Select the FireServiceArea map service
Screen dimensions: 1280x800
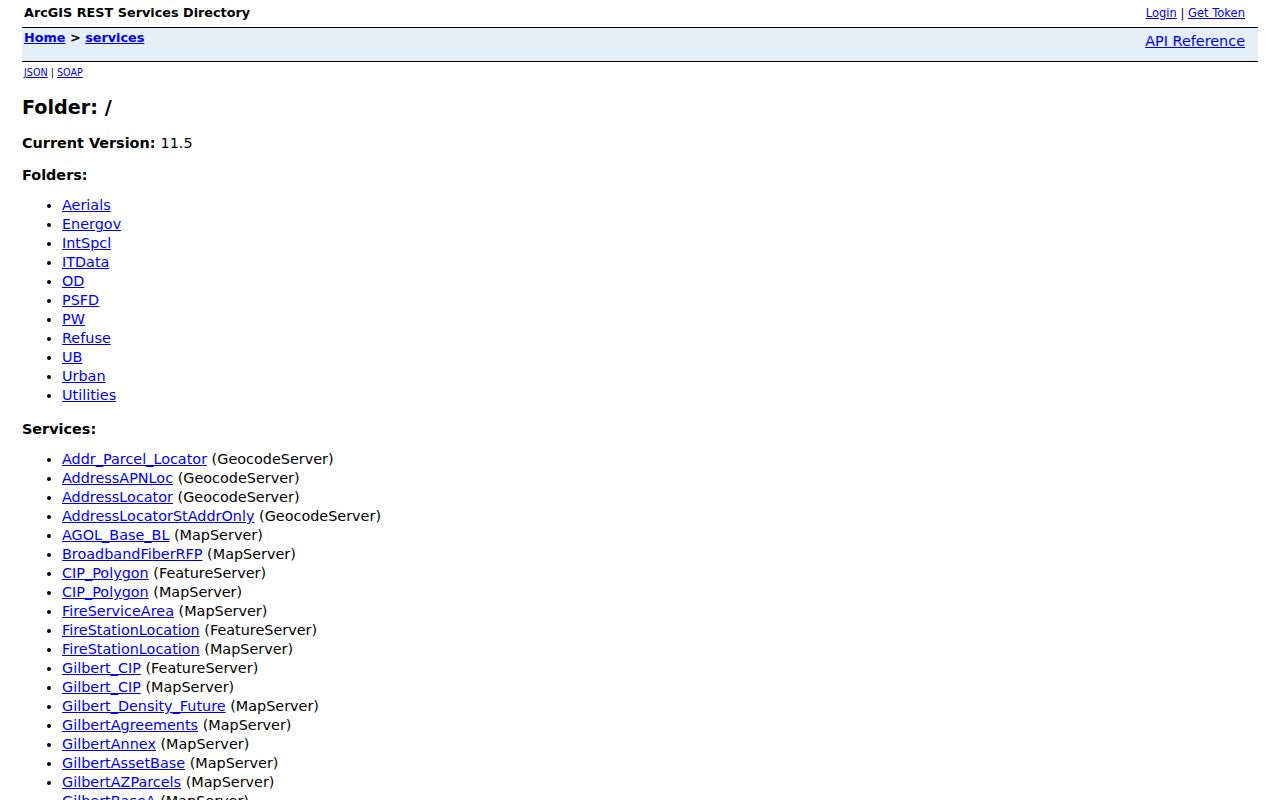click(x=118, y=611)
